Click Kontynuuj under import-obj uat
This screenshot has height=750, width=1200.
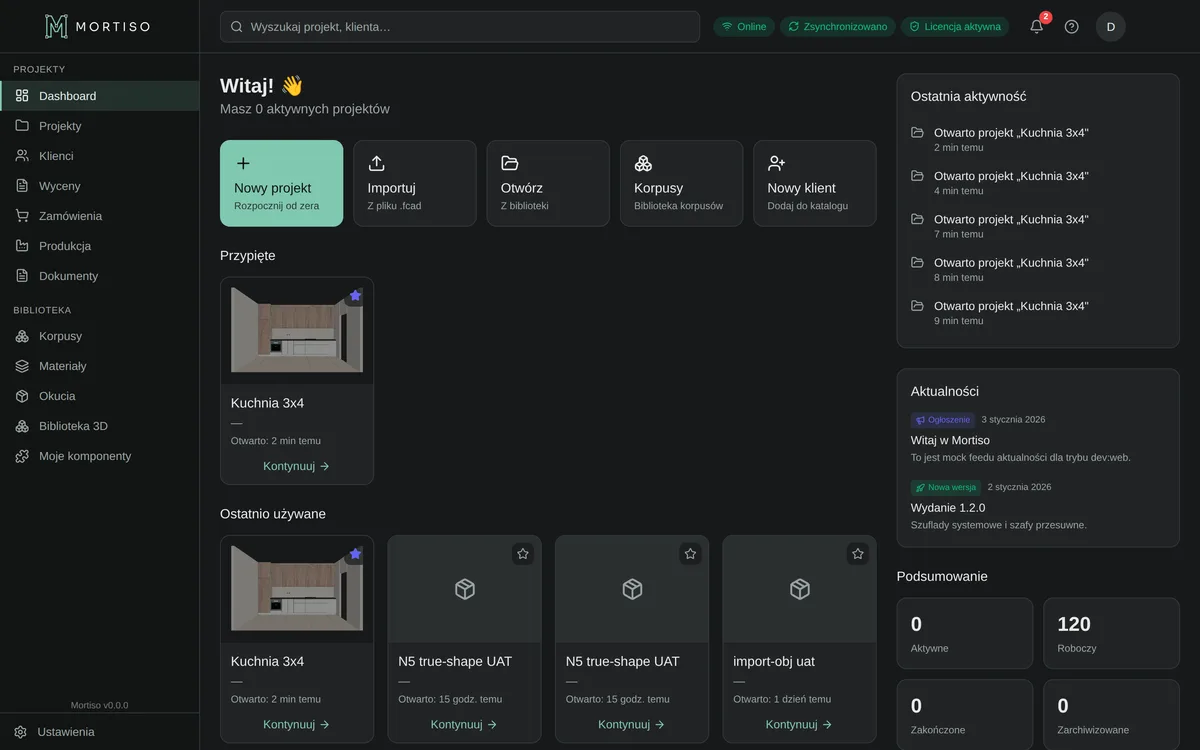(x=799, y=724)
